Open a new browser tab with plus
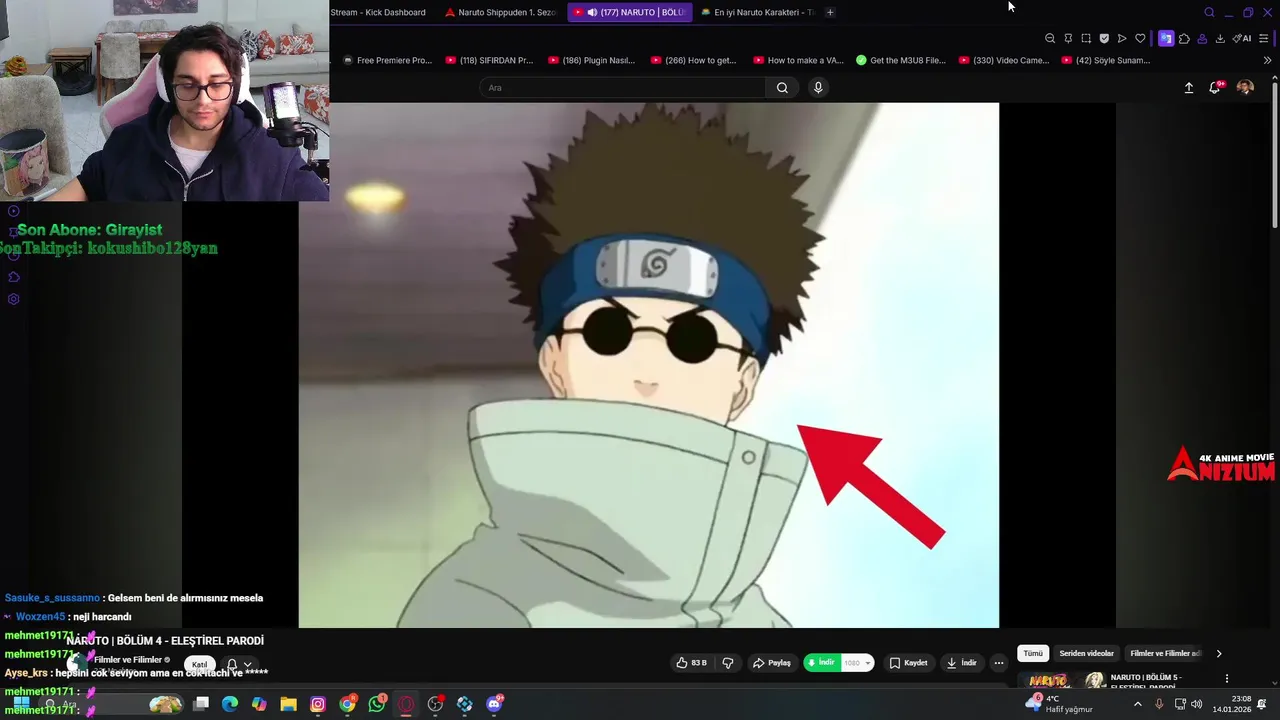 830,12
